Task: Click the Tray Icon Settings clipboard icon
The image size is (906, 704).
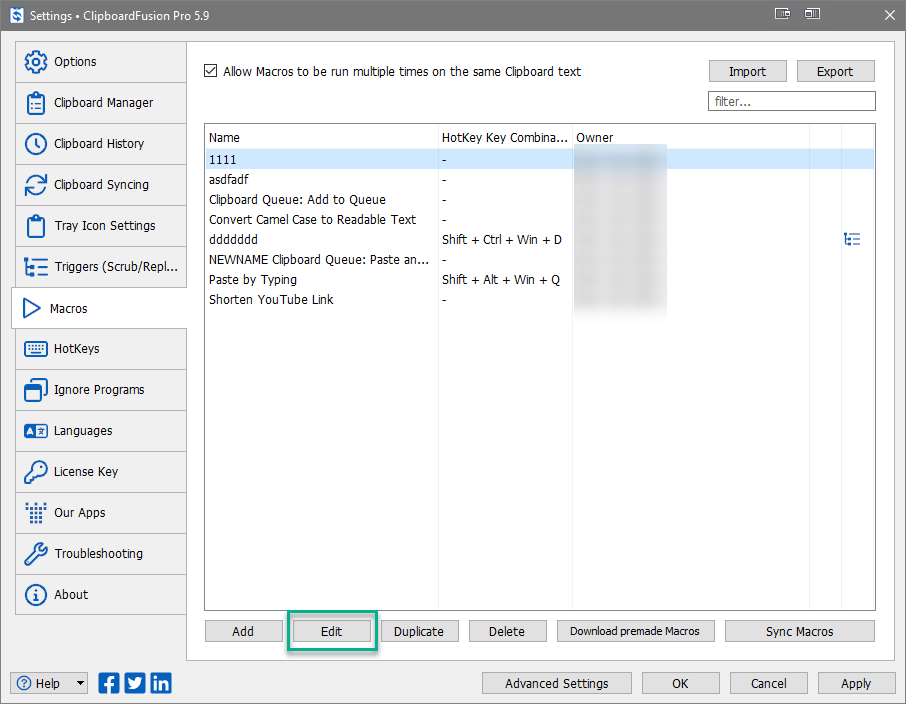Action: tap(36, 226)
